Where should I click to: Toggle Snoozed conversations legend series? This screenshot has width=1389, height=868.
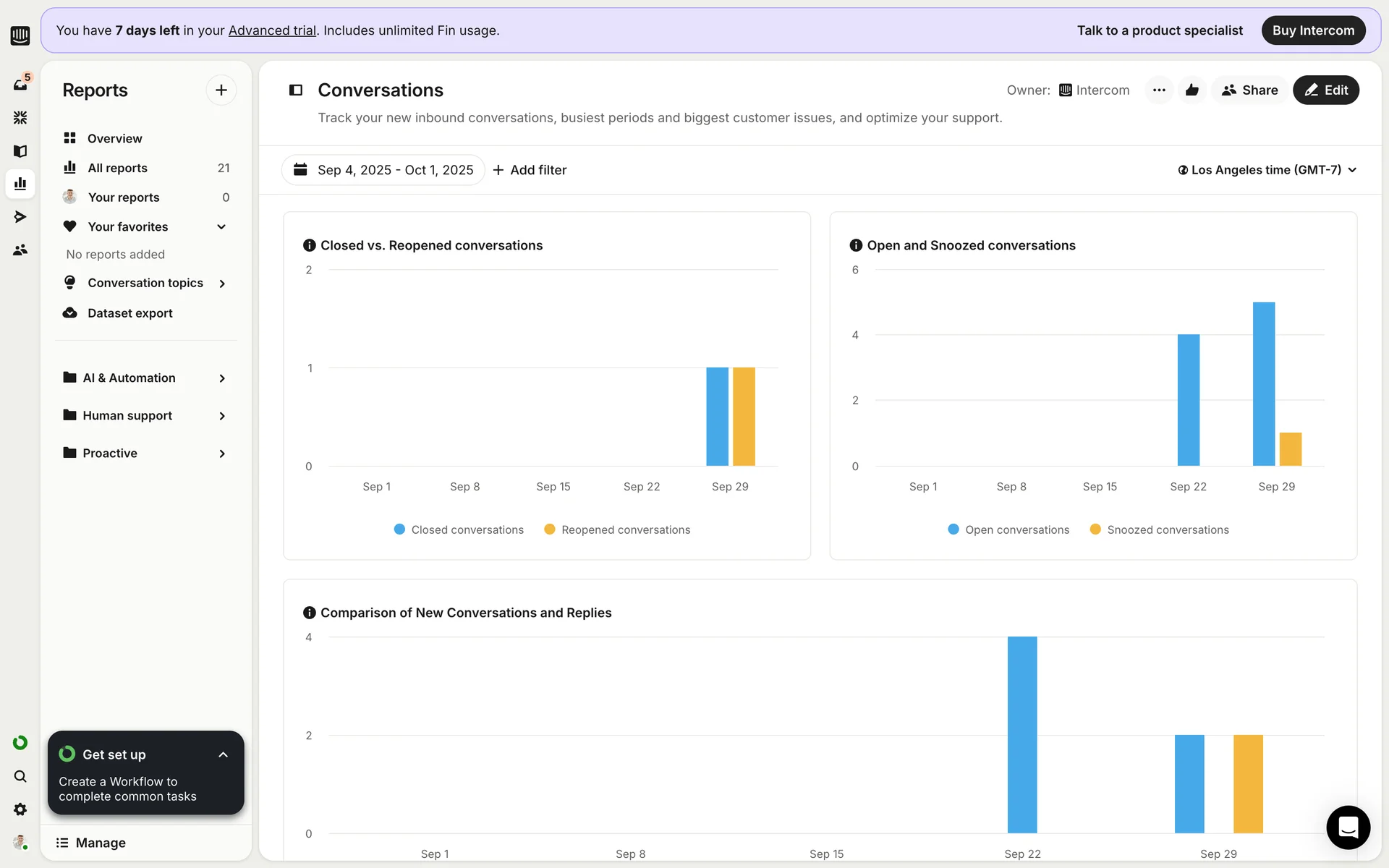click(1159, 529)
